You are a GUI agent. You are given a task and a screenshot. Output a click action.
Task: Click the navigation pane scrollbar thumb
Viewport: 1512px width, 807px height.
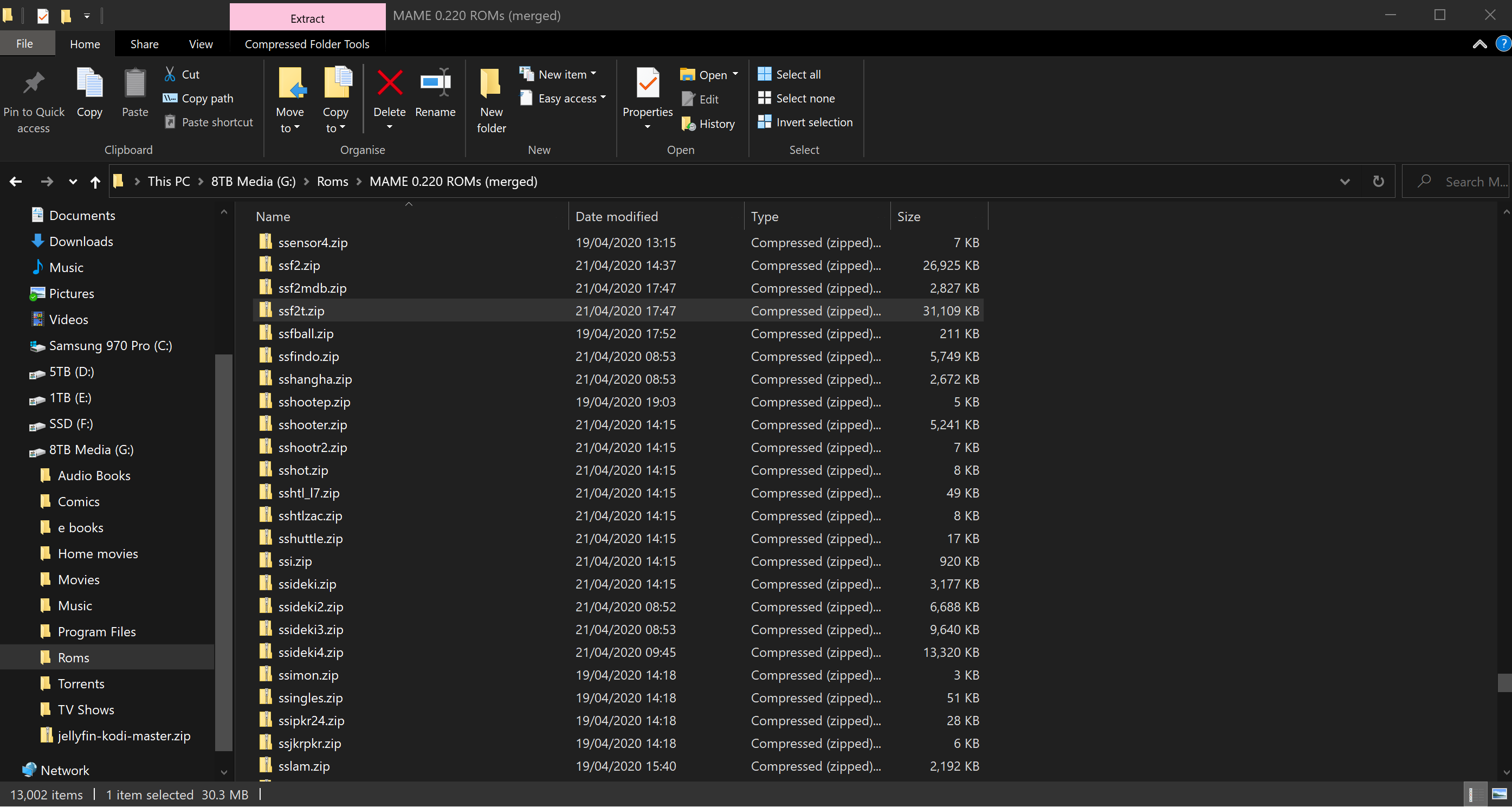pyautogui.click(x=224, y=552)
